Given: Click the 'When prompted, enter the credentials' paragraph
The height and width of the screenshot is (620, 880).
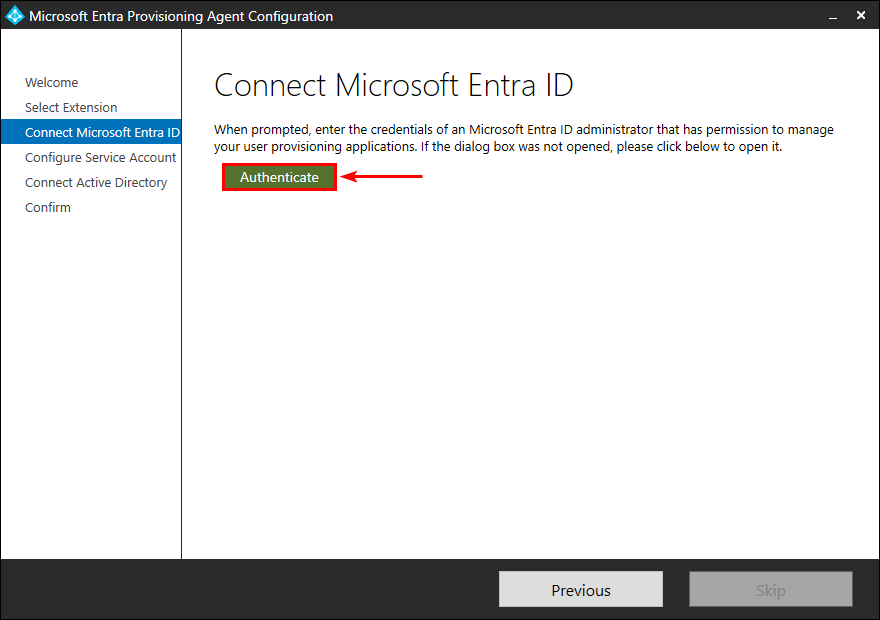Looking at the screenshot, I should click(x=524, y=138).
